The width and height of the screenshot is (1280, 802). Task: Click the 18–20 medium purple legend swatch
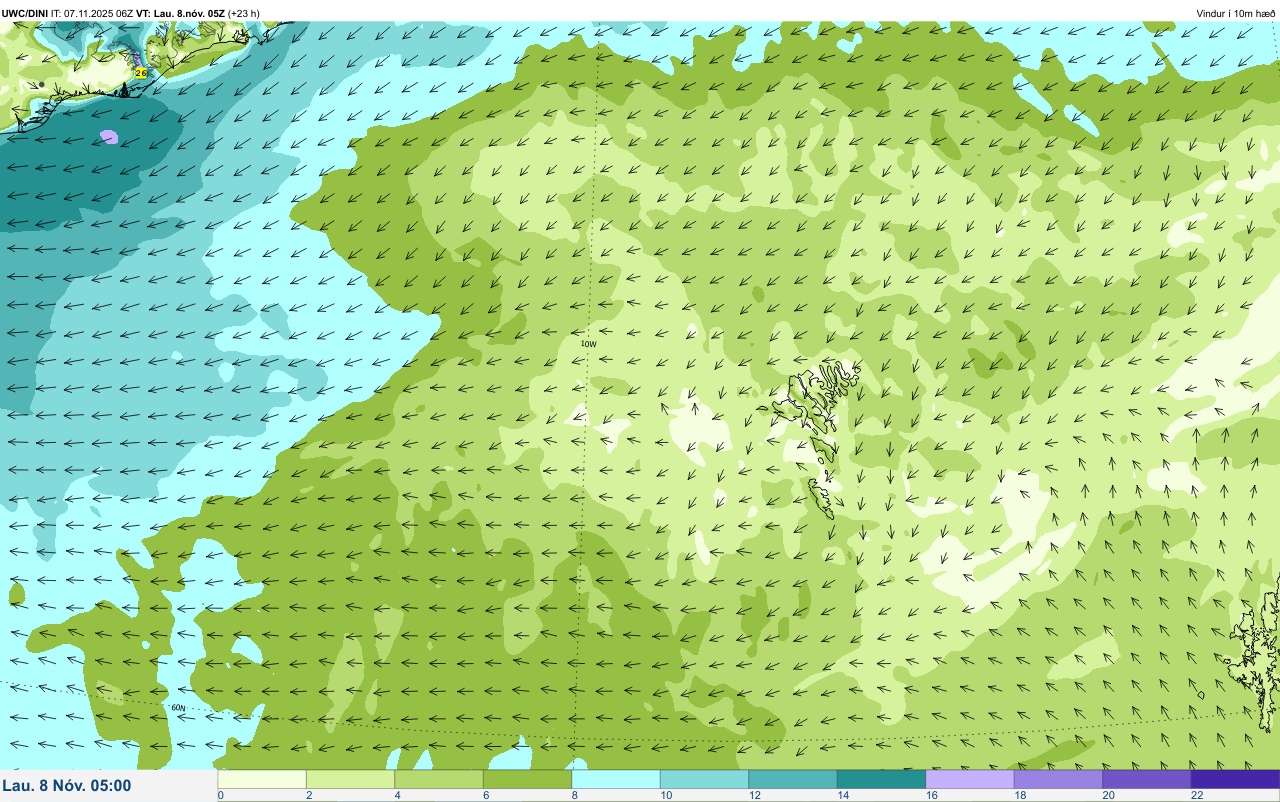pos(1058,779)
